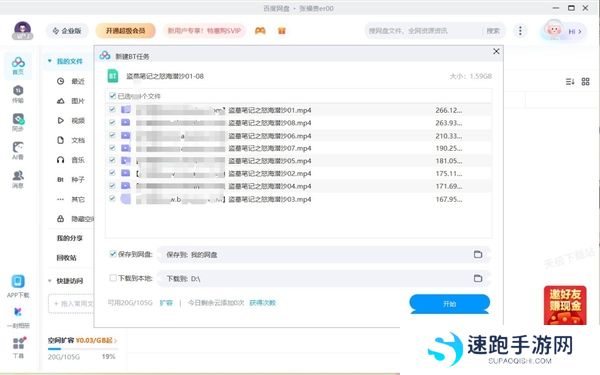Screen dimensions: 600x375
Task: Browse folder icon for 下载到 D:\
Action: point(478,278)
